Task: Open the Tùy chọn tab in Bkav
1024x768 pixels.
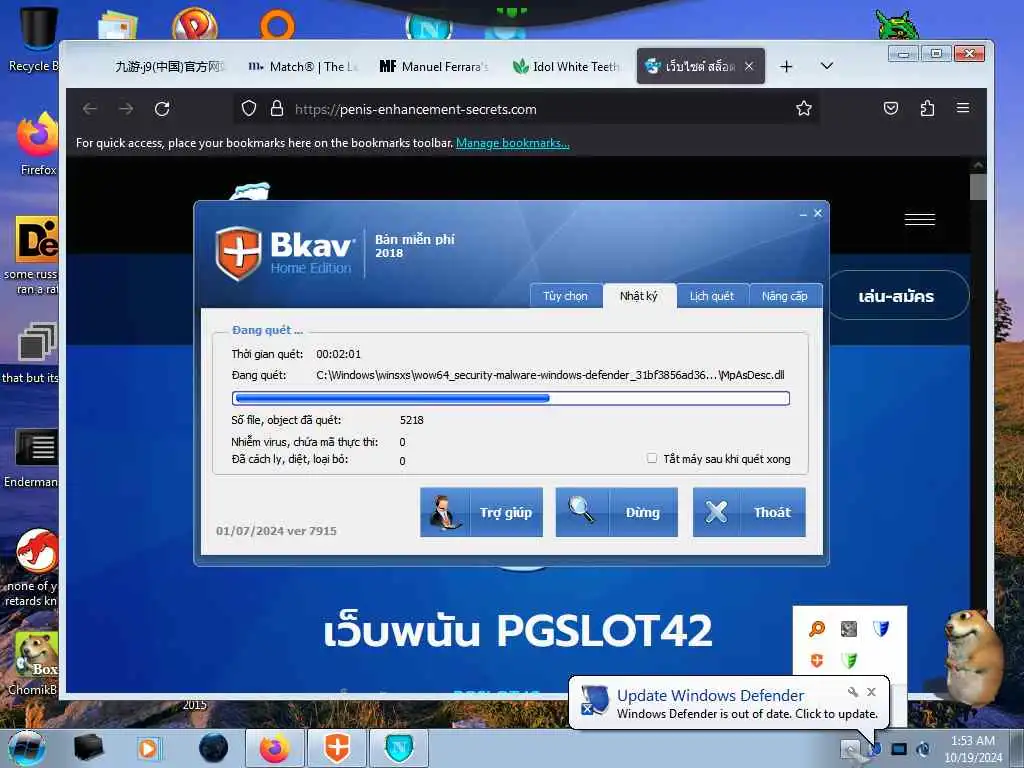Action: tap(566, 296)
